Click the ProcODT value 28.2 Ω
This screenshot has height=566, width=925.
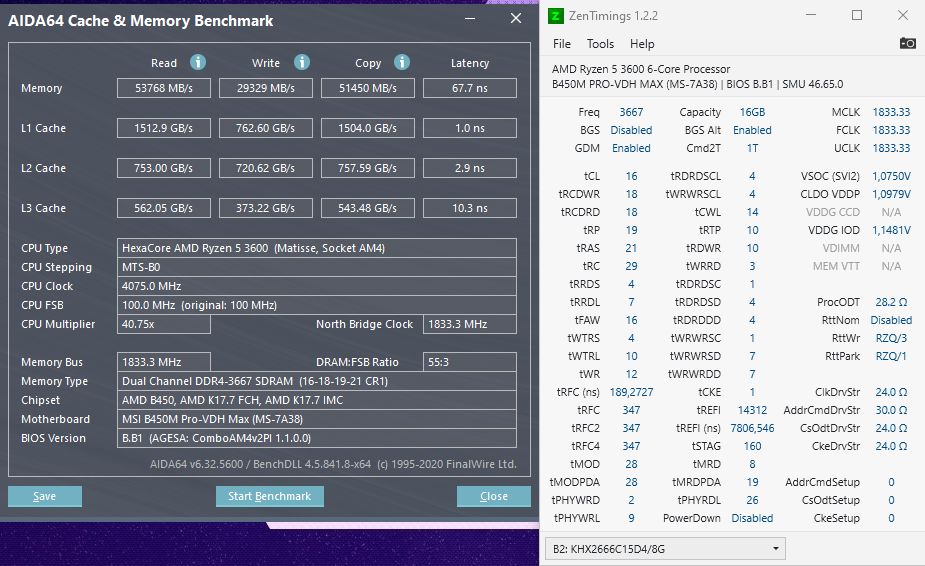(891, 302)
